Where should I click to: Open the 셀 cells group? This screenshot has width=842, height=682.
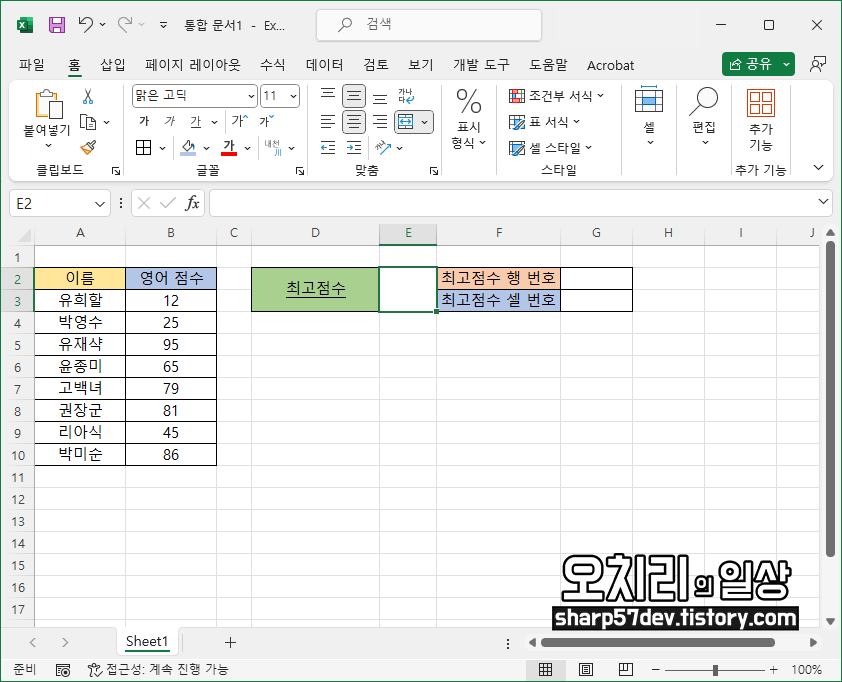pos(649,116)
